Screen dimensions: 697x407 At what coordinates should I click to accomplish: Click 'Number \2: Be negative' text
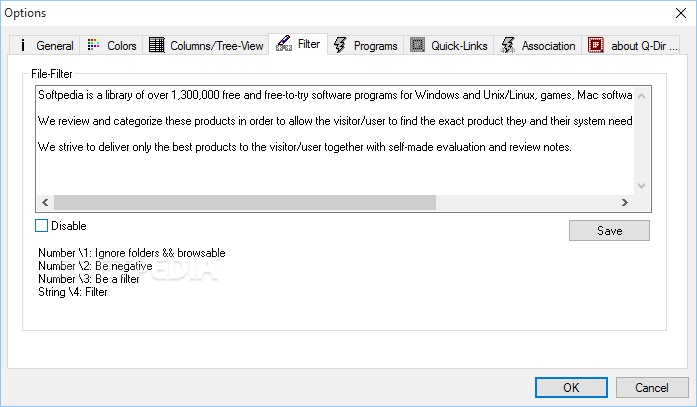coord(95,266)
